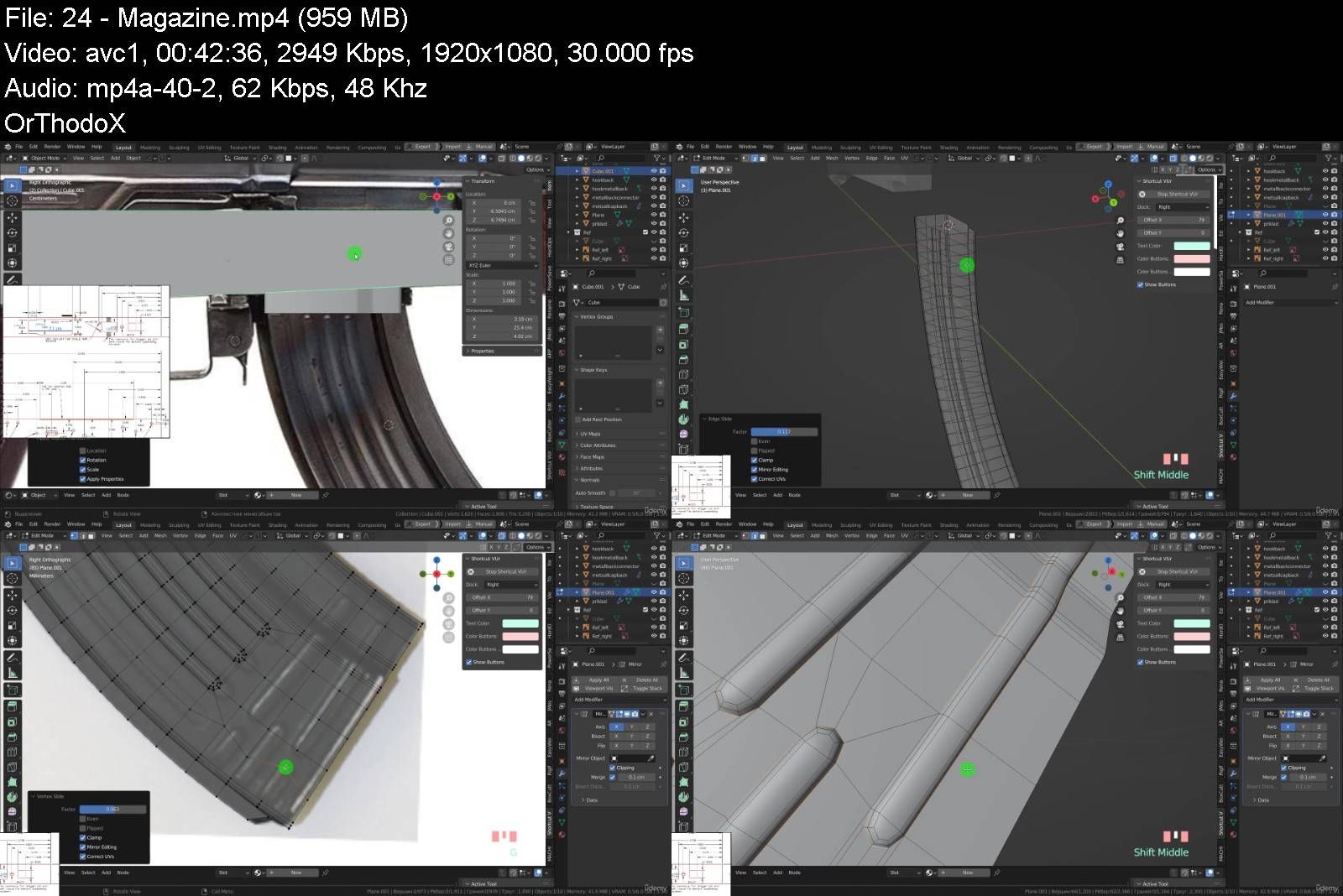Toggle Clamp checkbox in top-right frame
The width and height of the screenshot is (1343, 896).
tap(754, 460)
